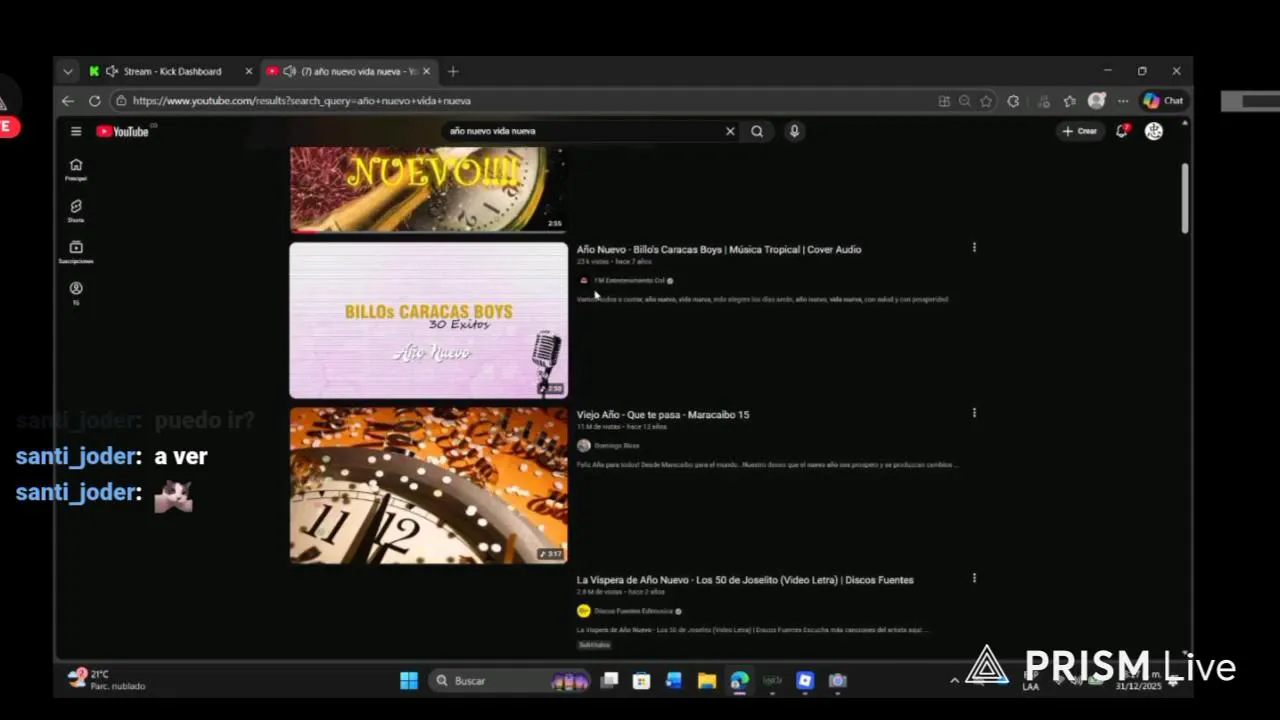Open weather widget showing 21°C
1280x720 pixels.
click(x=106, y=680)
